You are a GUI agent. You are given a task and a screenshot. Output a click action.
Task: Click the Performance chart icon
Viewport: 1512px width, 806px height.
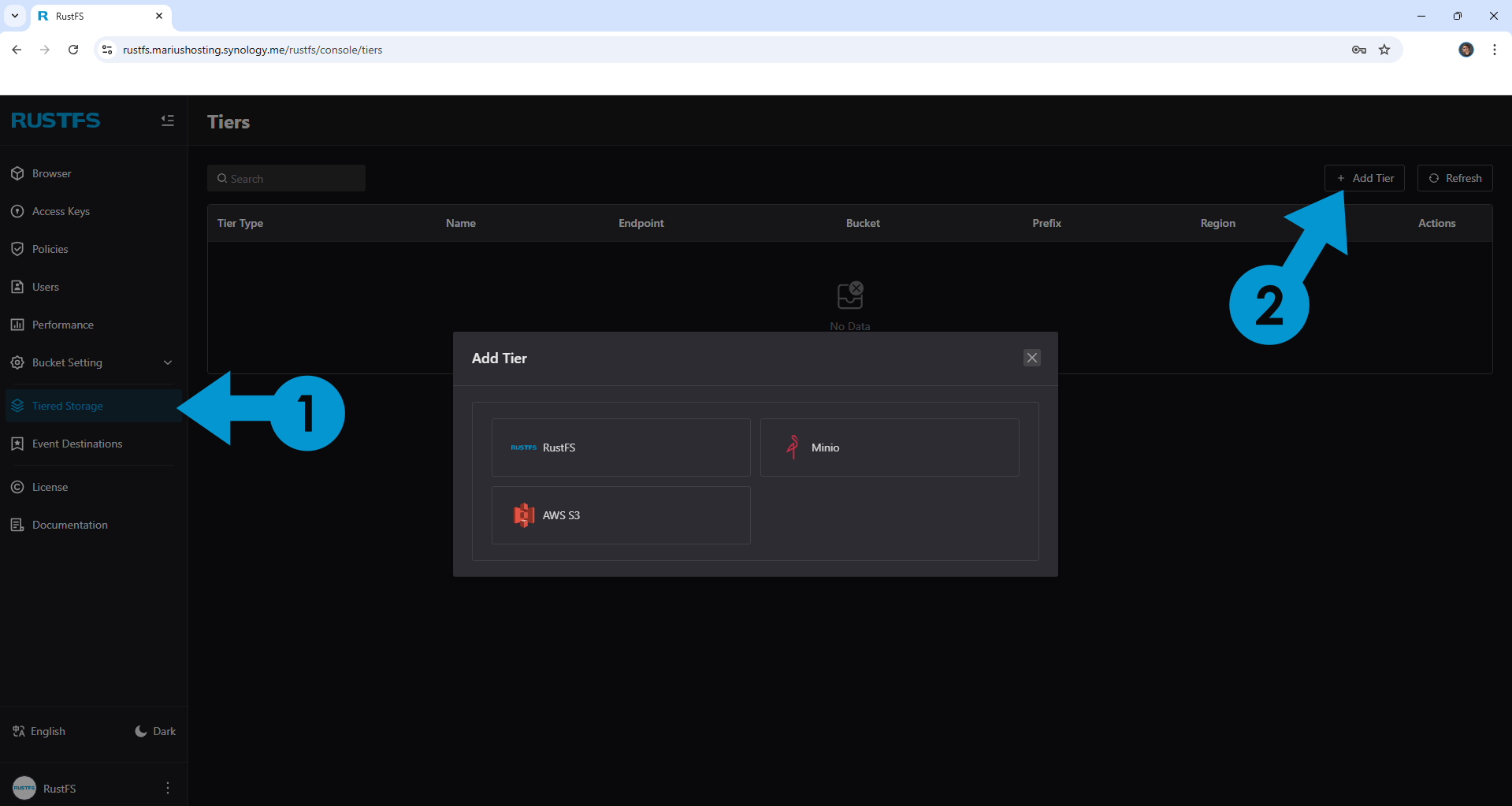[x=17, y=325]
